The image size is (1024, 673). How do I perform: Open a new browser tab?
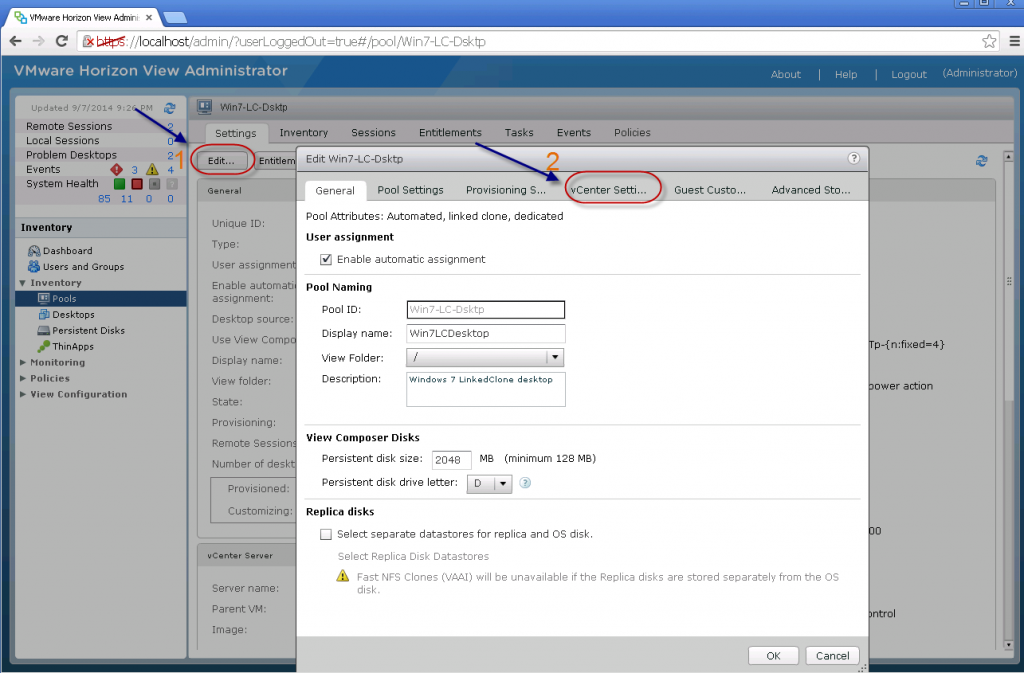(174, 18)
